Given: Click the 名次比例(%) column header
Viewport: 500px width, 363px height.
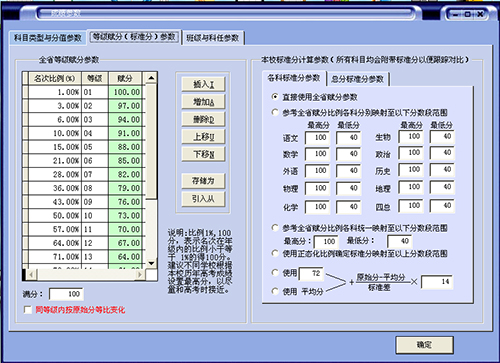Looking at the screenshot, I should (55, 78).
